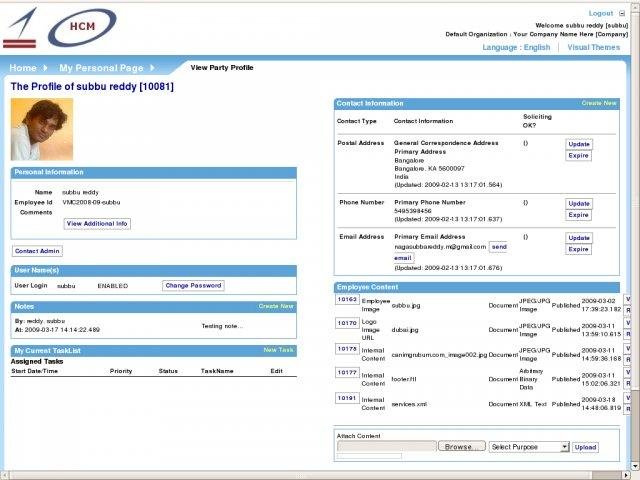The width and height of the screenshot is (640, 480).
Task: Click the Edit column header in tasks
Action: [x=276, y=371]
